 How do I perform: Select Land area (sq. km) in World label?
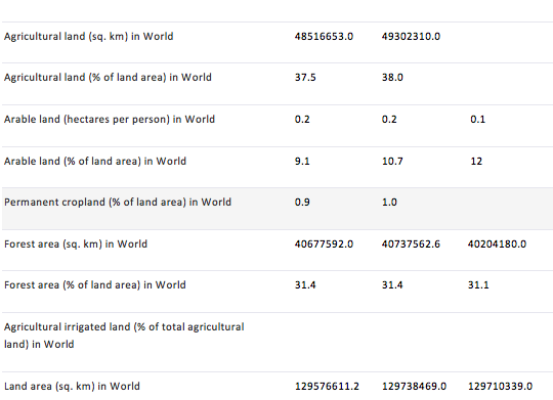(72, 386)
